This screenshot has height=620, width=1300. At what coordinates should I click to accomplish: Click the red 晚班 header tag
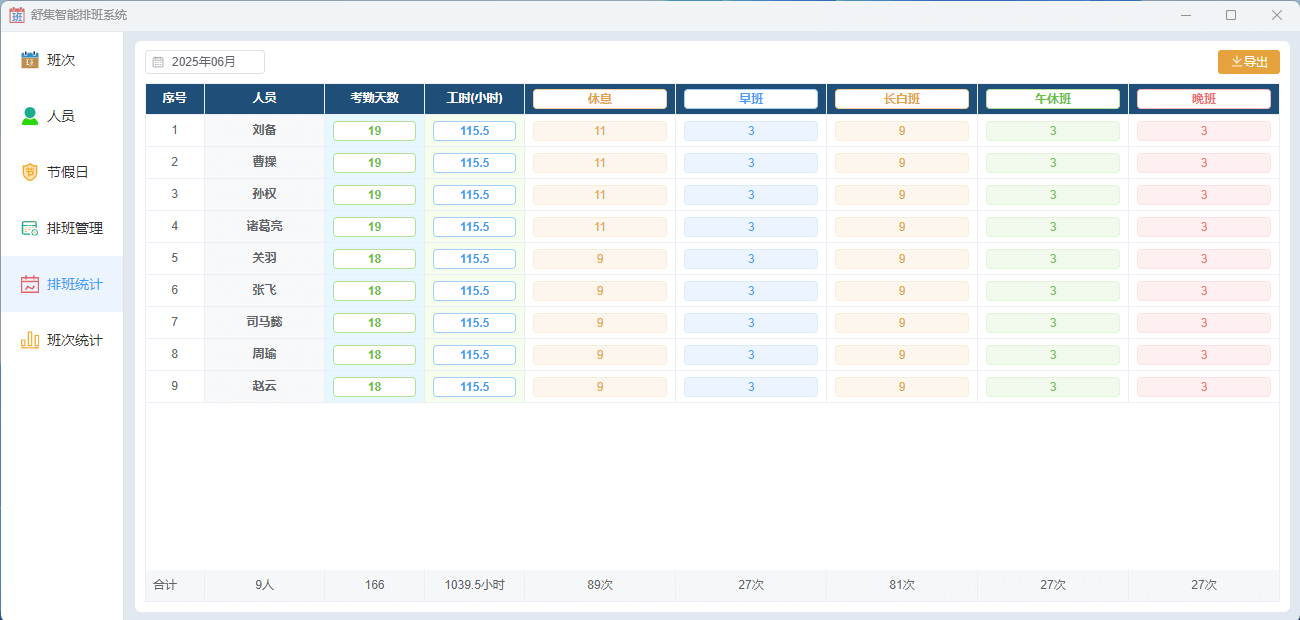tap(1203, 99)
